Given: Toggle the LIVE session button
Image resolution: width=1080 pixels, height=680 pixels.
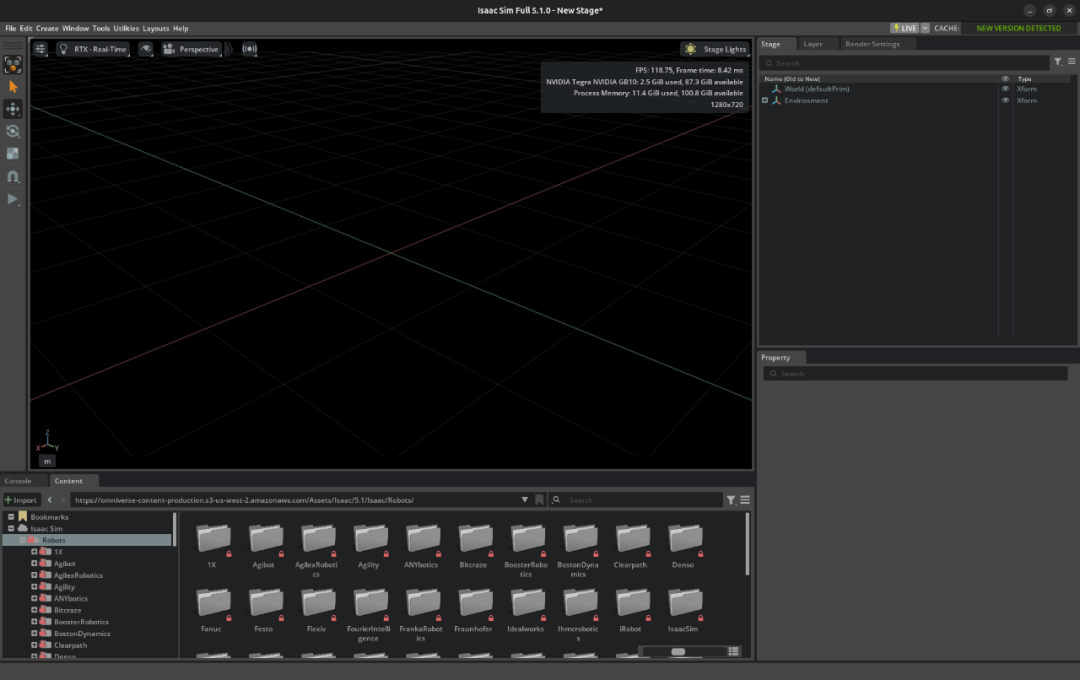Looking at the screenshot, I should (904, 28).
